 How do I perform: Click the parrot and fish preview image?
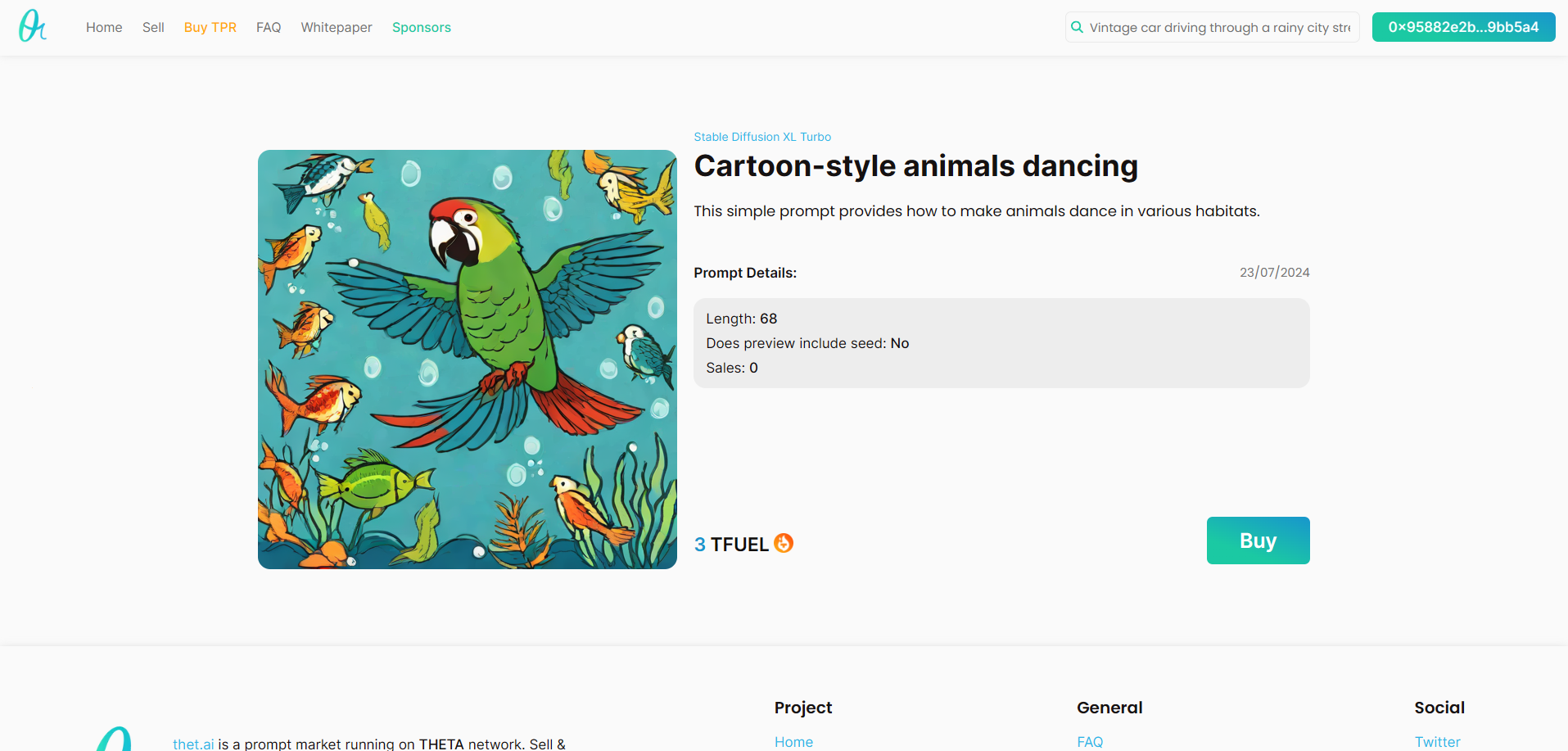pyautogui.click(x=468, y=360)
